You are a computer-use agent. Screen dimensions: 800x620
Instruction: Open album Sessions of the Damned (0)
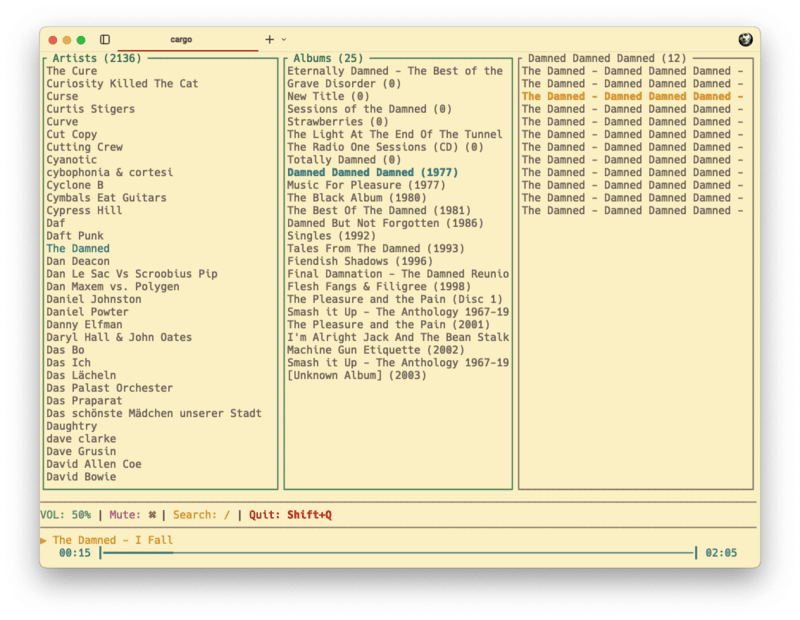click(370, 109)
